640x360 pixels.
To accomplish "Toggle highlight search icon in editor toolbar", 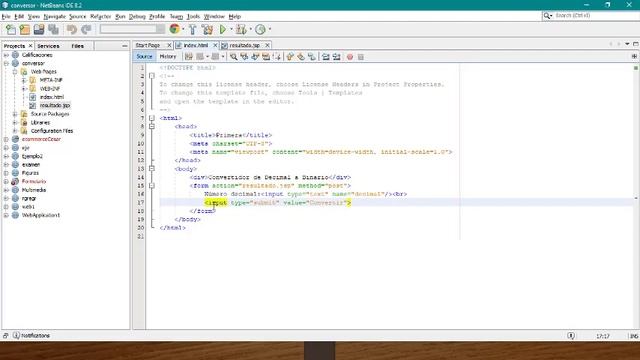I will [266, 57].
